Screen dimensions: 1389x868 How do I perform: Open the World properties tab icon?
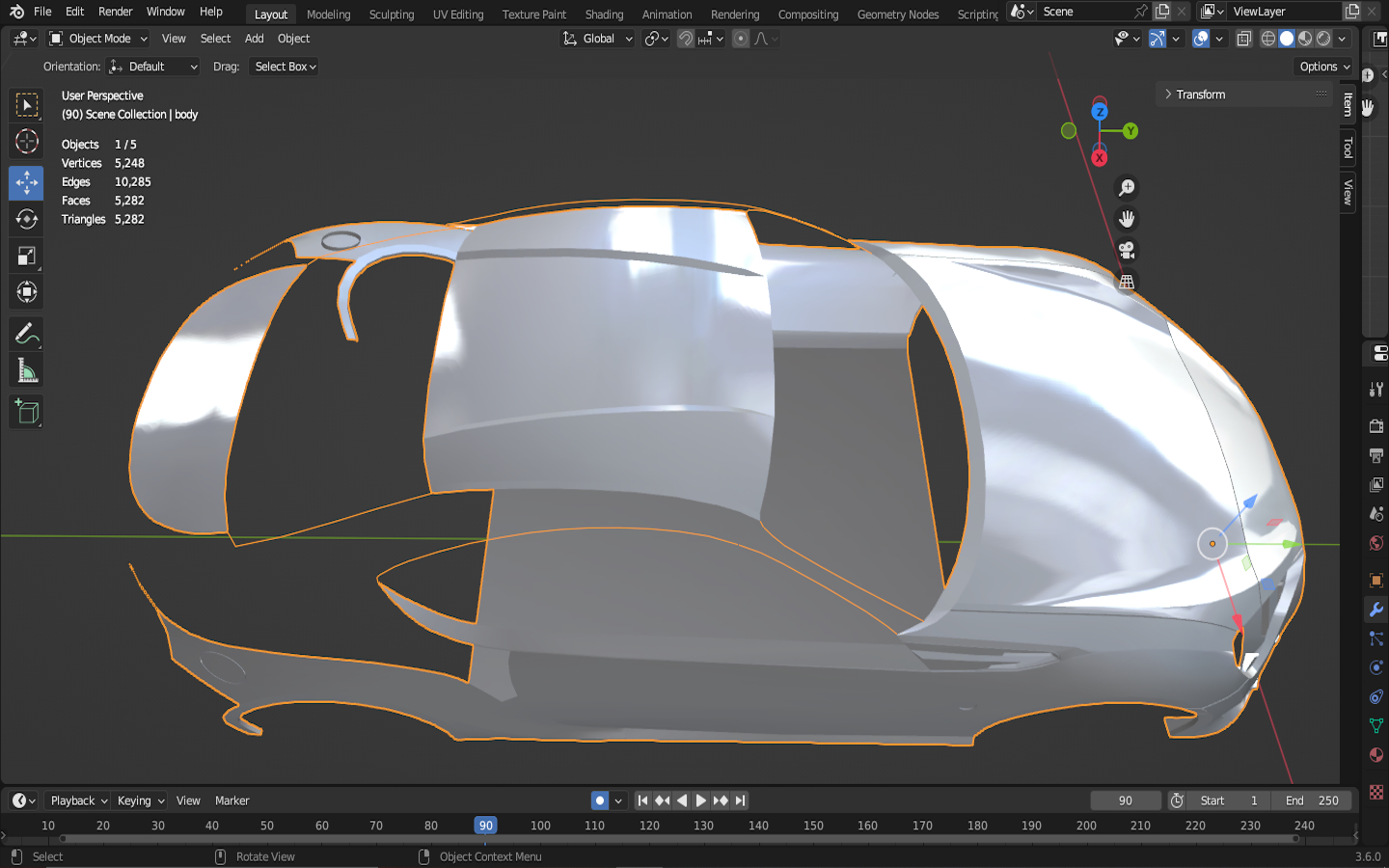pos(1376,543)
